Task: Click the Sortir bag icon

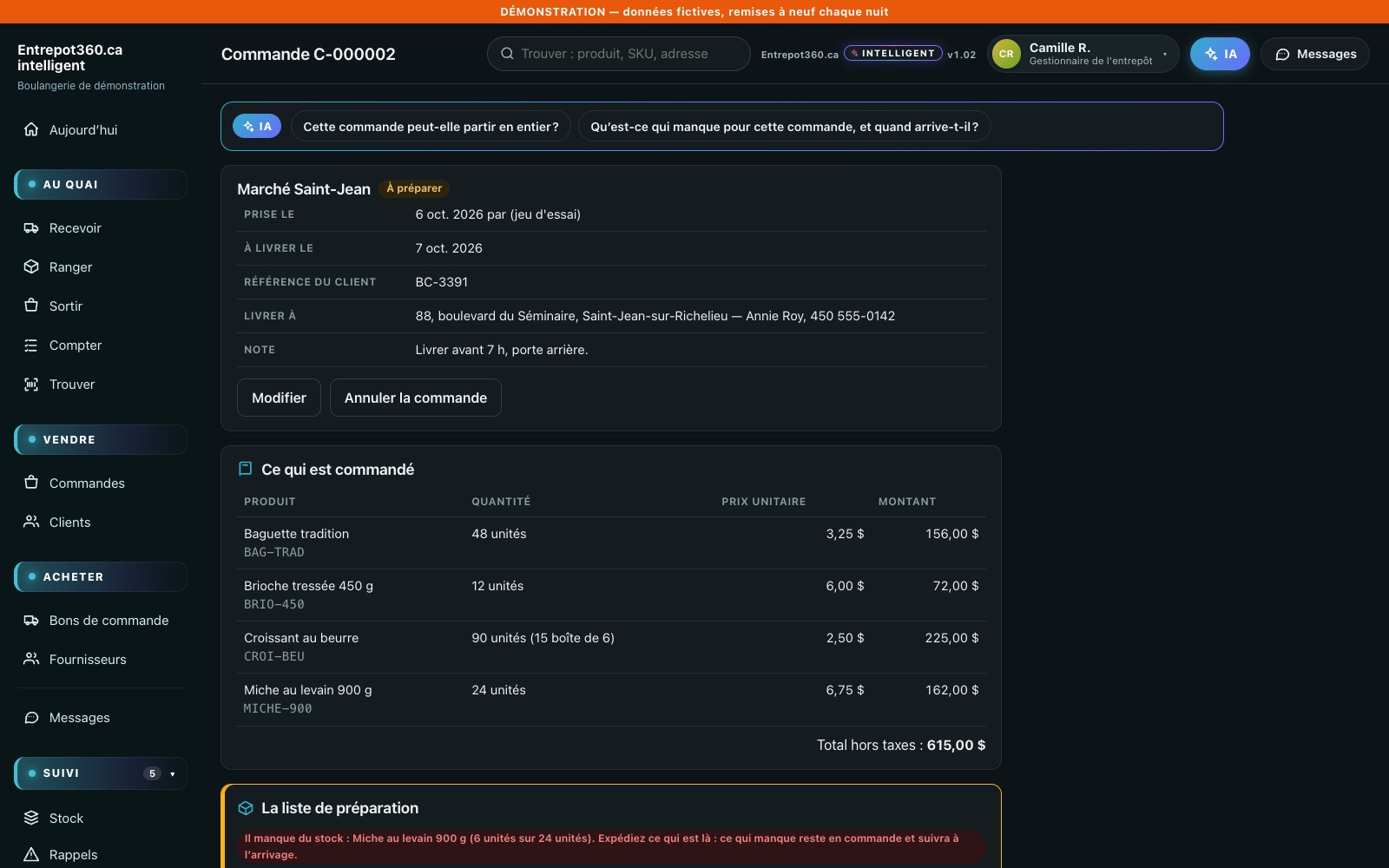Action: point(31,306)
